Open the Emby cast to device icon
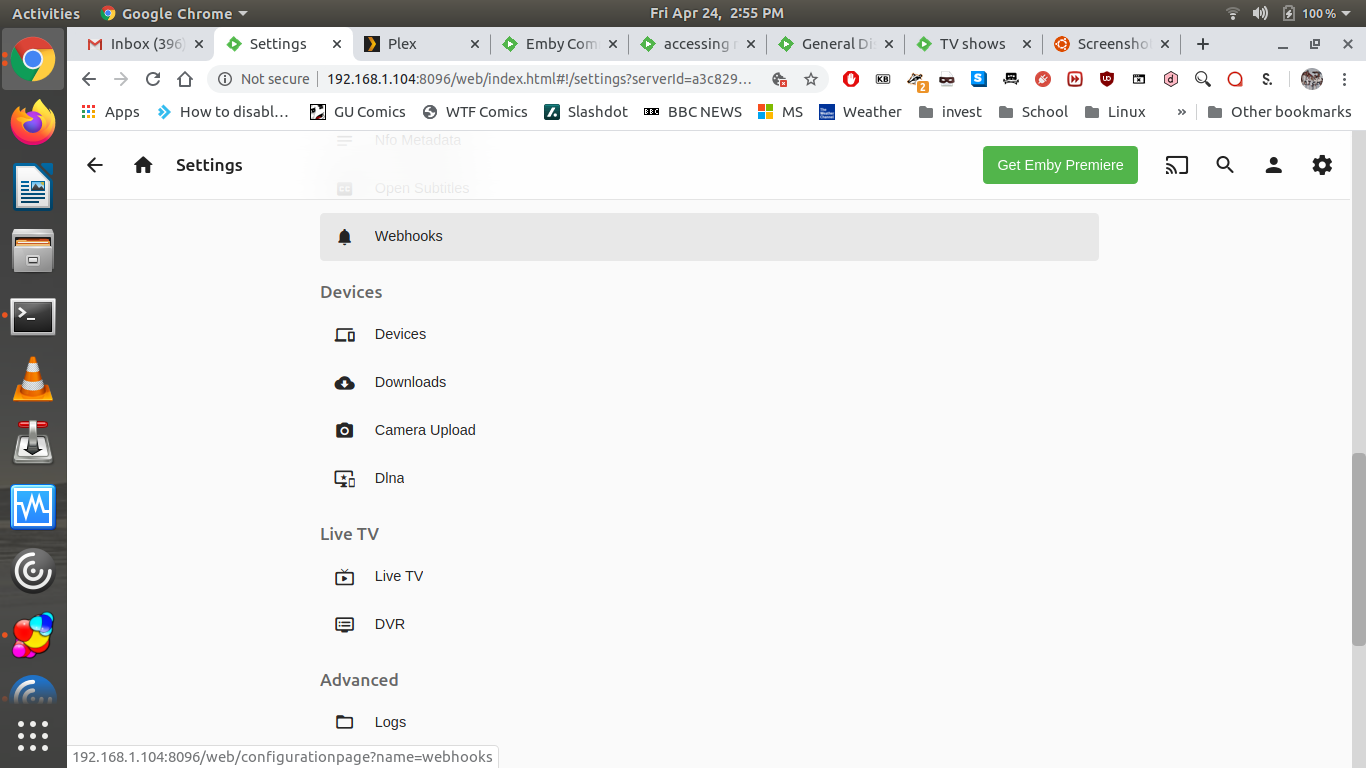 click(1176, 165)
